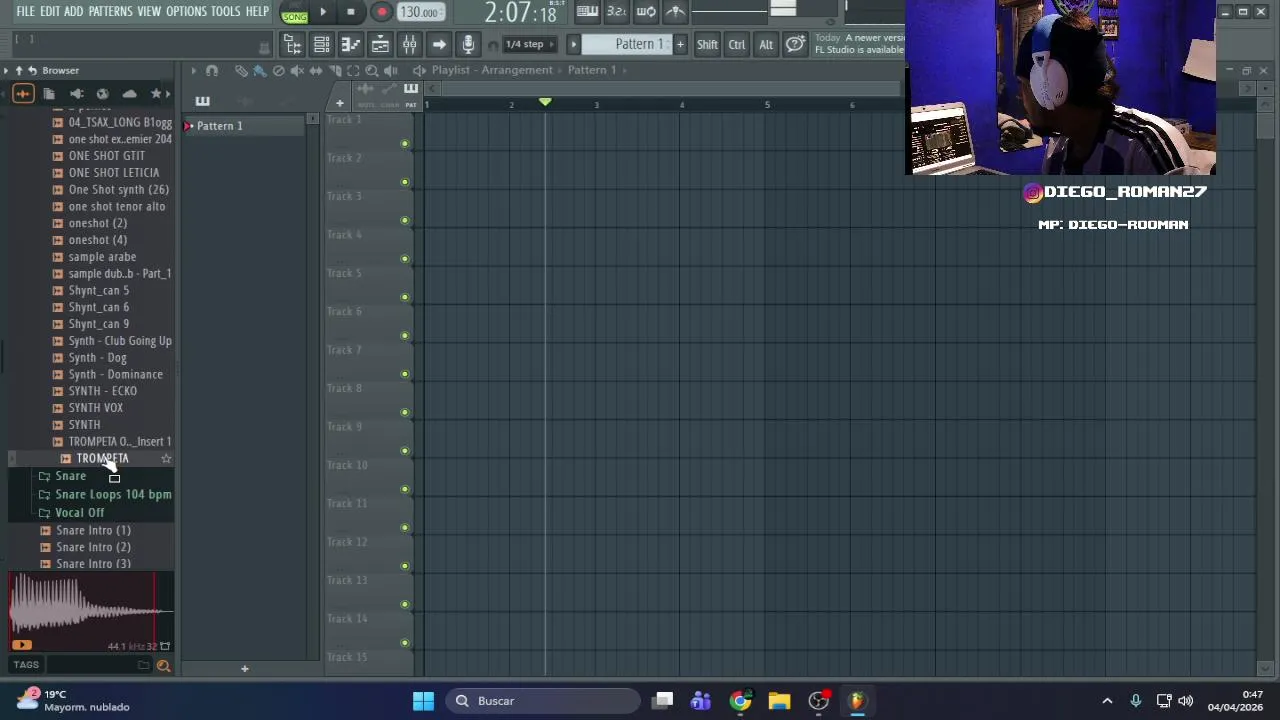Stop playback with the Stop button
This screenshot has width=1280, height=720.
pyautogui.click(x=351, y=12)
